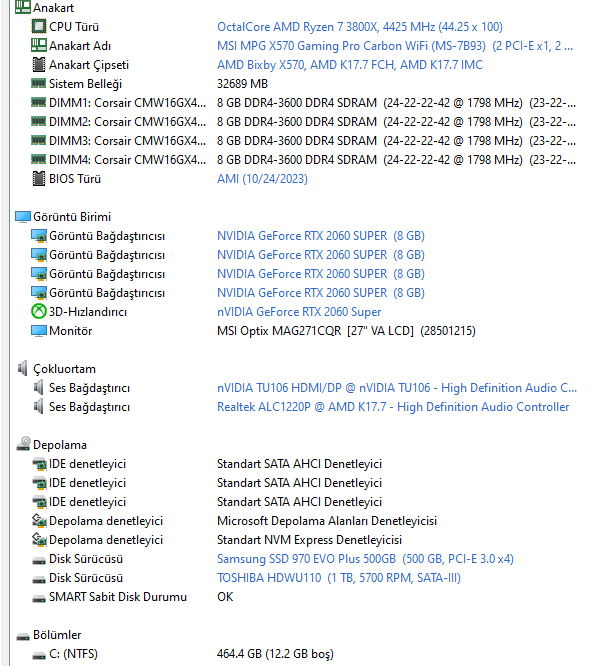Select the 464.4 GB (12.2 GB boş) value
Screen dimensions: 614x666
coord(275,654)
